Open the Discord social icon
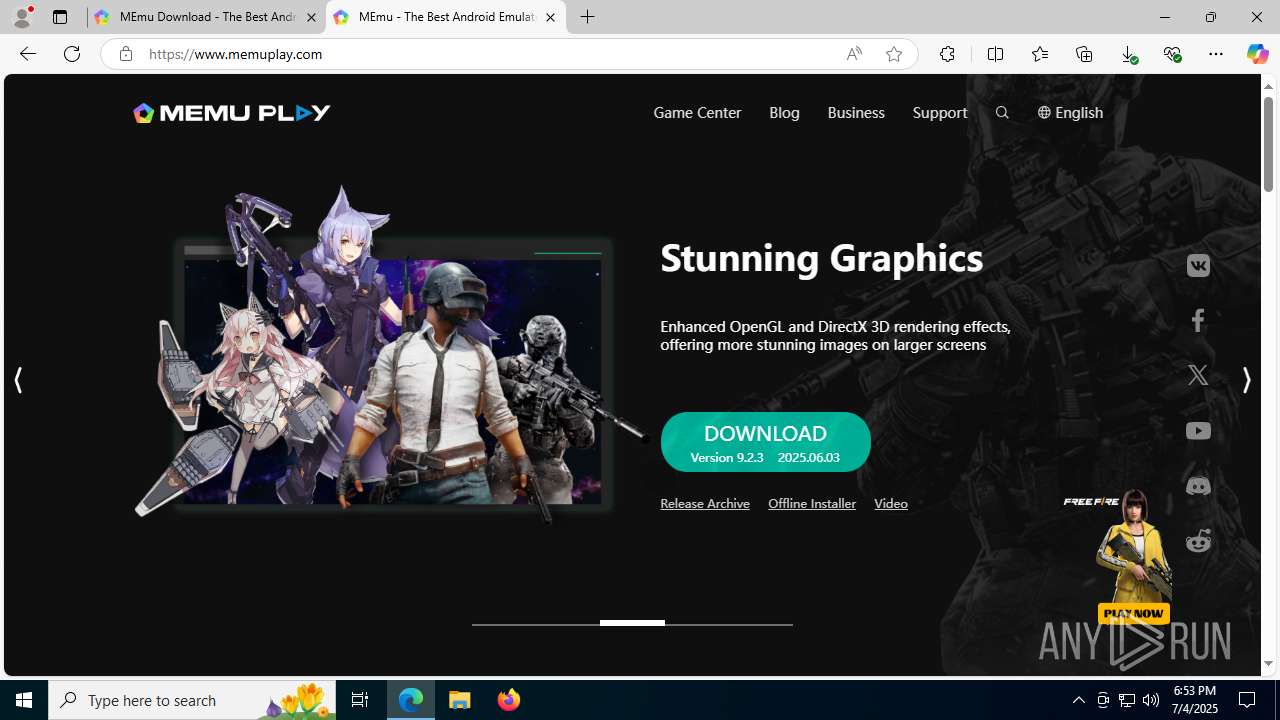The width and height of the screenshot is (1280, 720). coord(1198,486)
